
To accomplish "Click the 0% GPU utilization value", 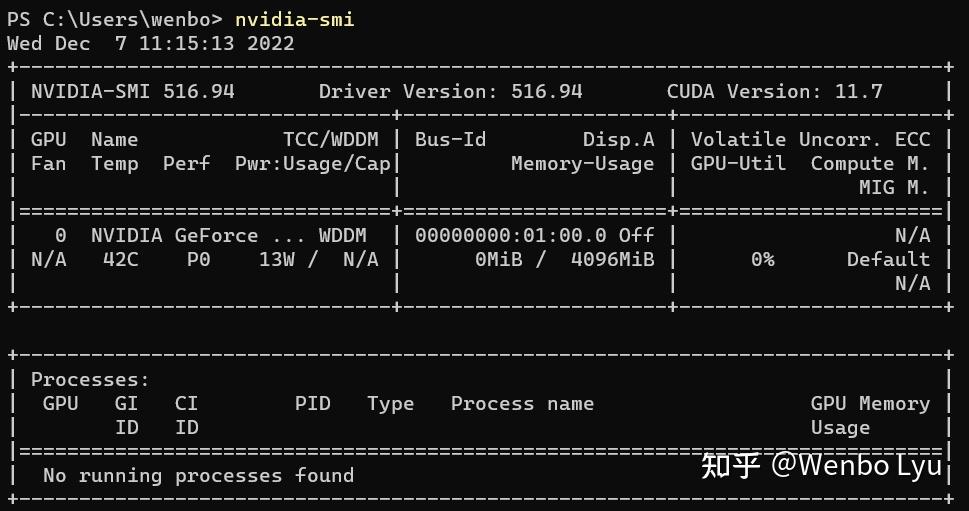I will pyautogui.click(x=762, y=259).
